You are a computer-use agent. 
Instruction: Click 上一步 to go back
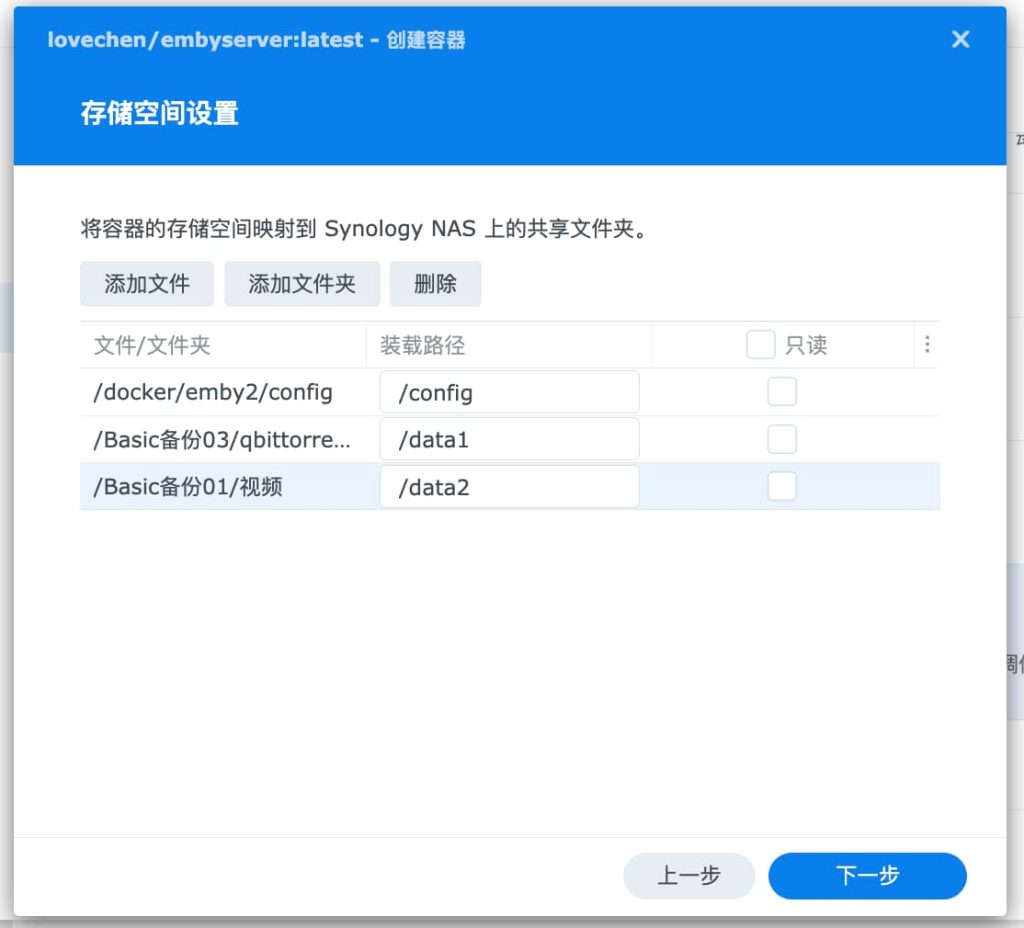point(689,875)
